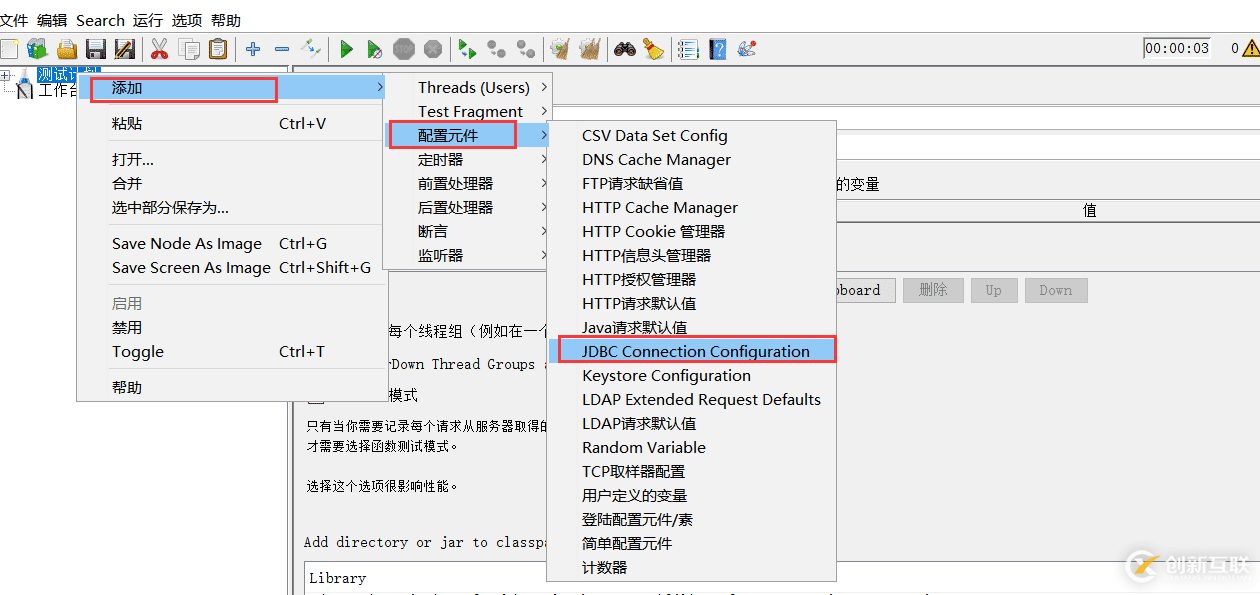Open the 选项 menu
Screen dimensions: 1260x595
(187, 20)
